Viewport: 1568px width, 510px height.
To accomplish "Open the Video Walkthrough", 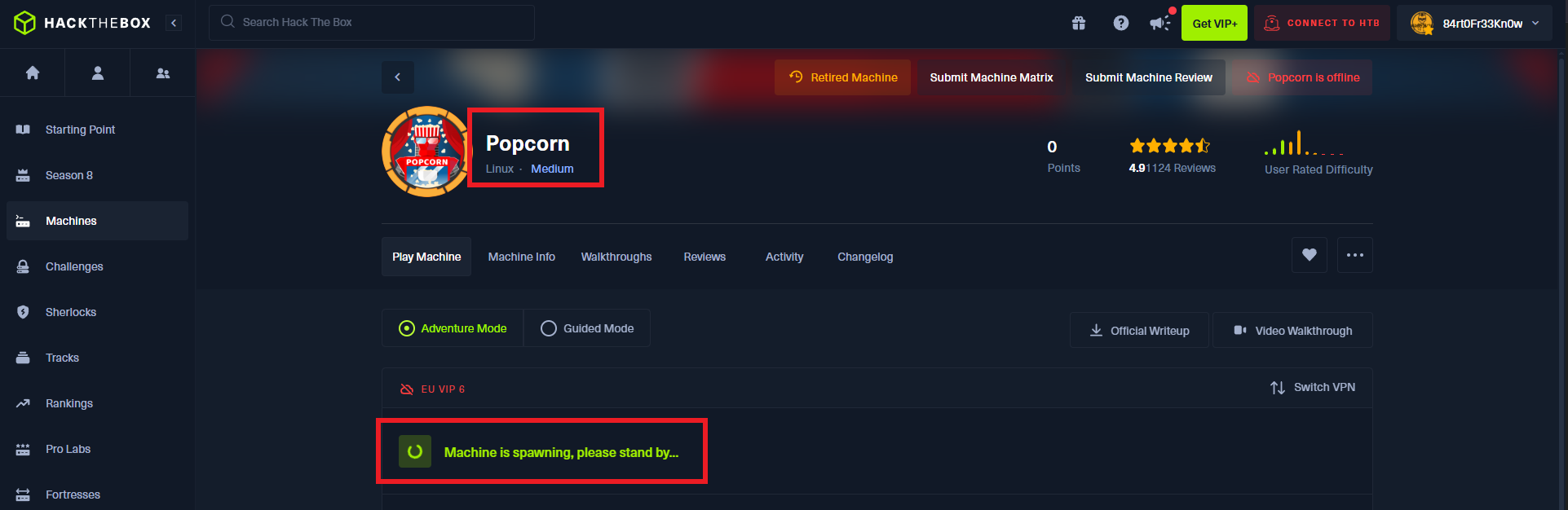I will (x=1292, y=330).
